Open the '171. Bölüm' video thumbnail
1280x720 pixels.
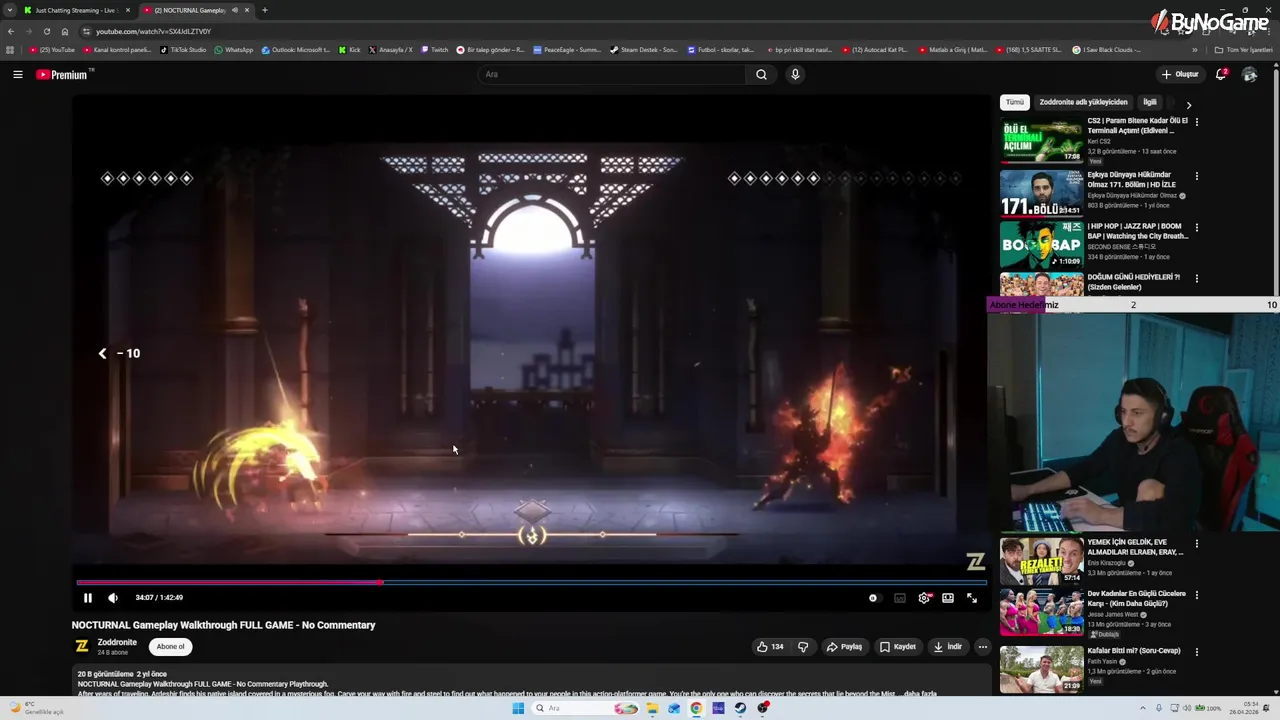point(1042,192)
